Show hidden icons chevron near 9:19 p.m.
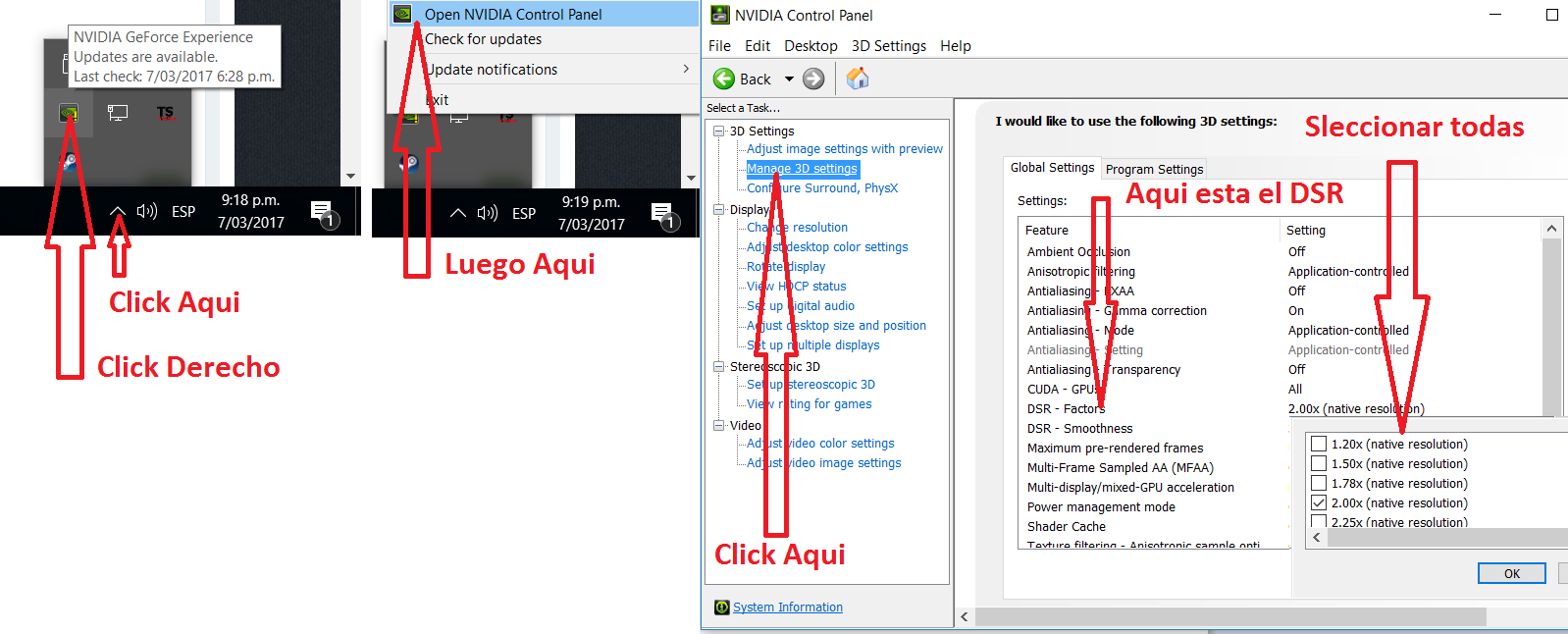The height and width of the screenshot is (634, 1568). click(x=458, y=213)
